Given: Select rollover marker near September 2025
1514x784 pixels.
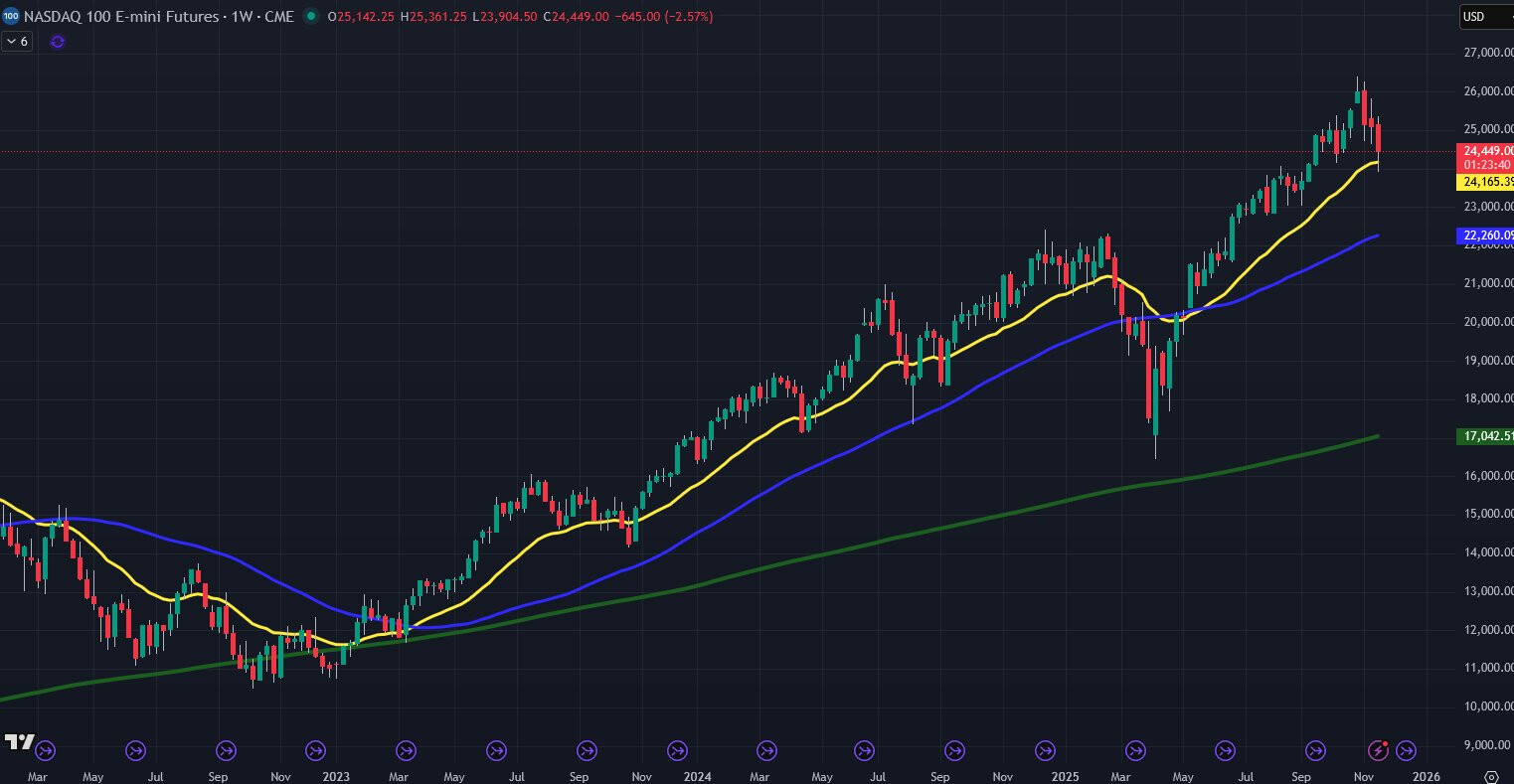Looking at the screenshot, I should click(1315, 750).
